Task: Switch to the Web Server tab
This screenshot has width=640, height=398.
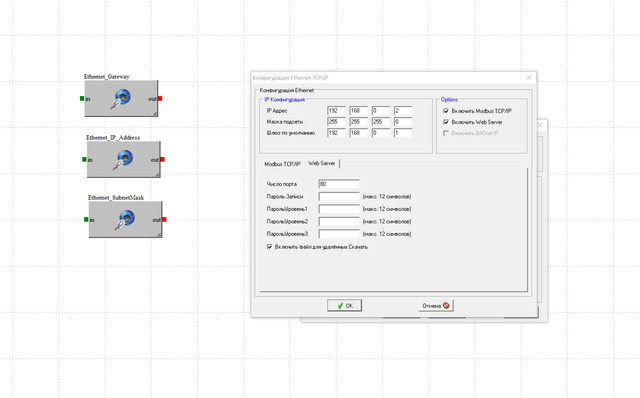Action: pos(322,163)
